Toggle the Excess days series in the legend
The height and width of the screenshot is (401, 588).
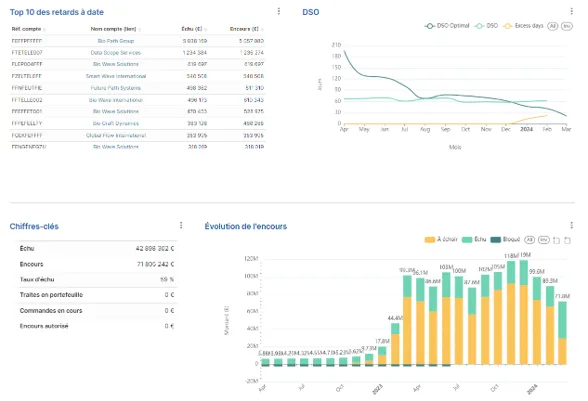pos(523,26)
